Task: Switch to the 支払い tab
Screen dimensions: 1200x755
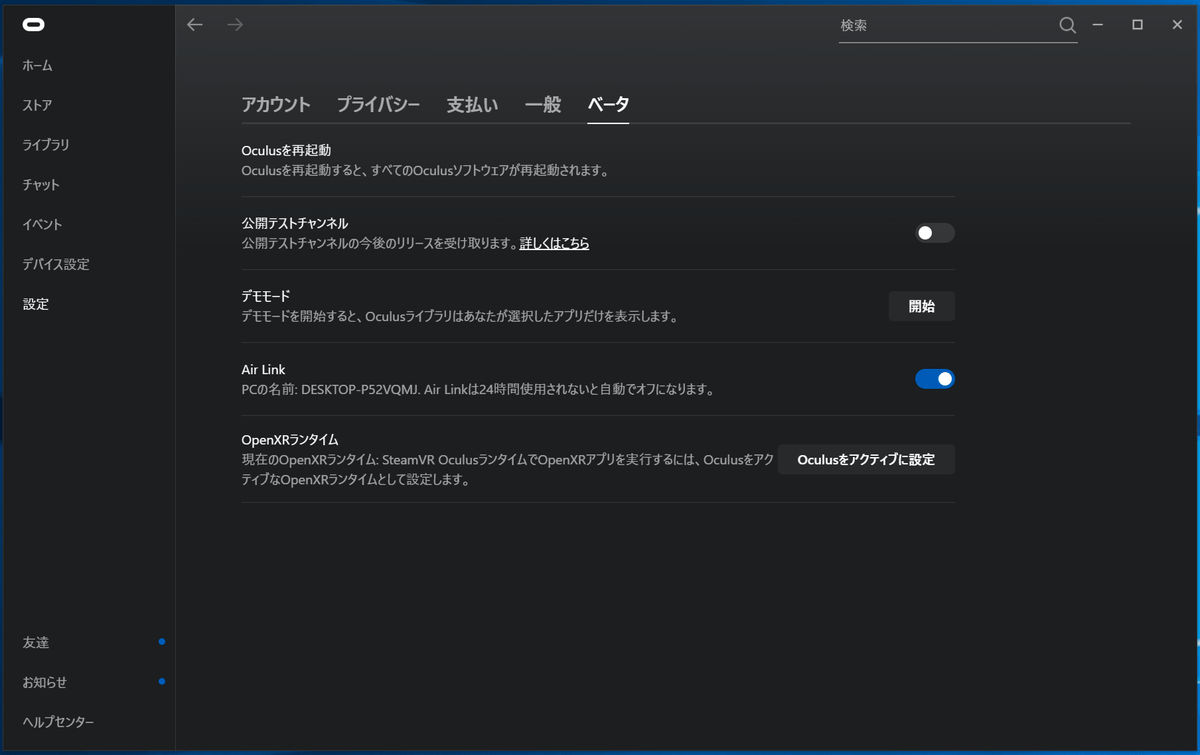Action: (x=472, y=104)
